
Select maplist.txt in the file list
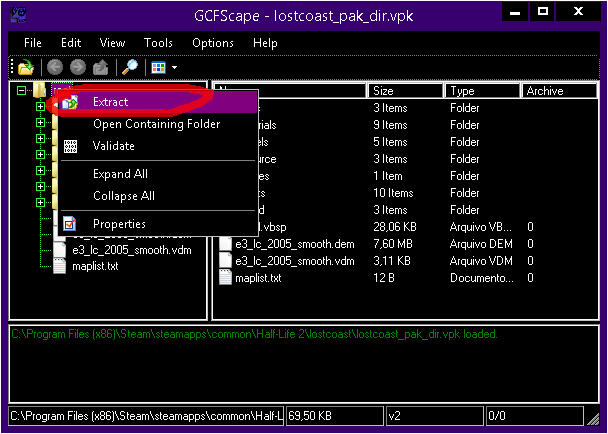[258, 278]
